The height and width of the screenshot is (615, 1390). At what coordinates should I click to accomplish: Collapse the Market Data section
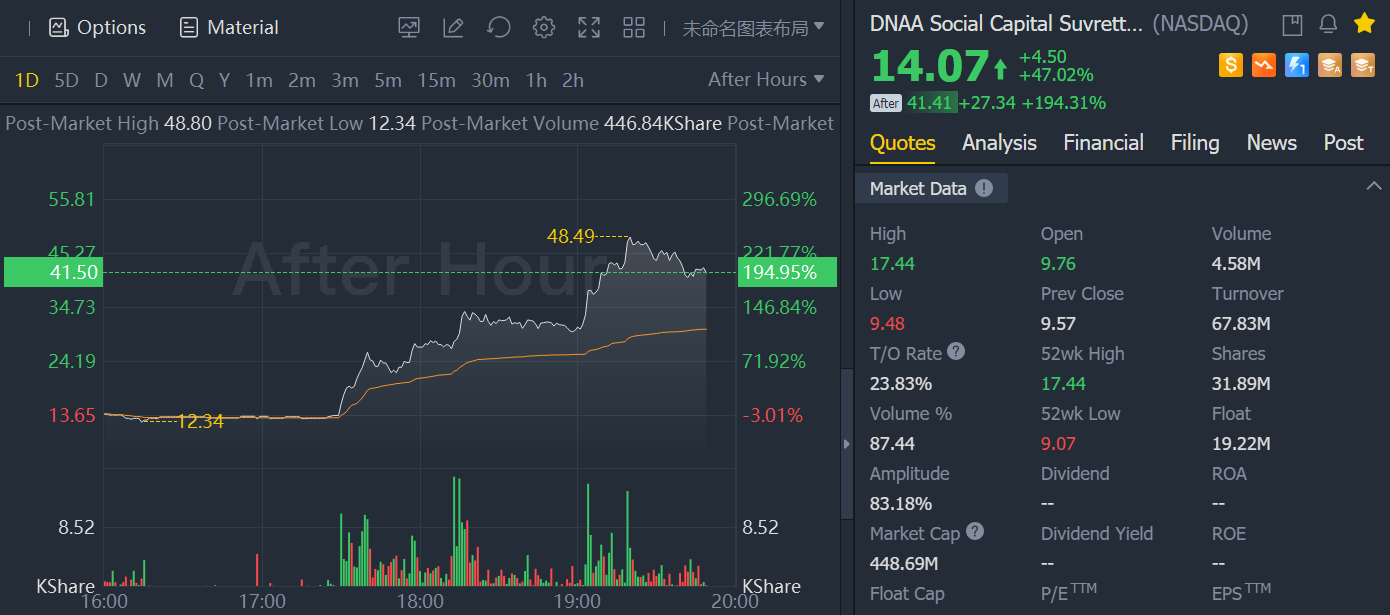click(1374, 186)
